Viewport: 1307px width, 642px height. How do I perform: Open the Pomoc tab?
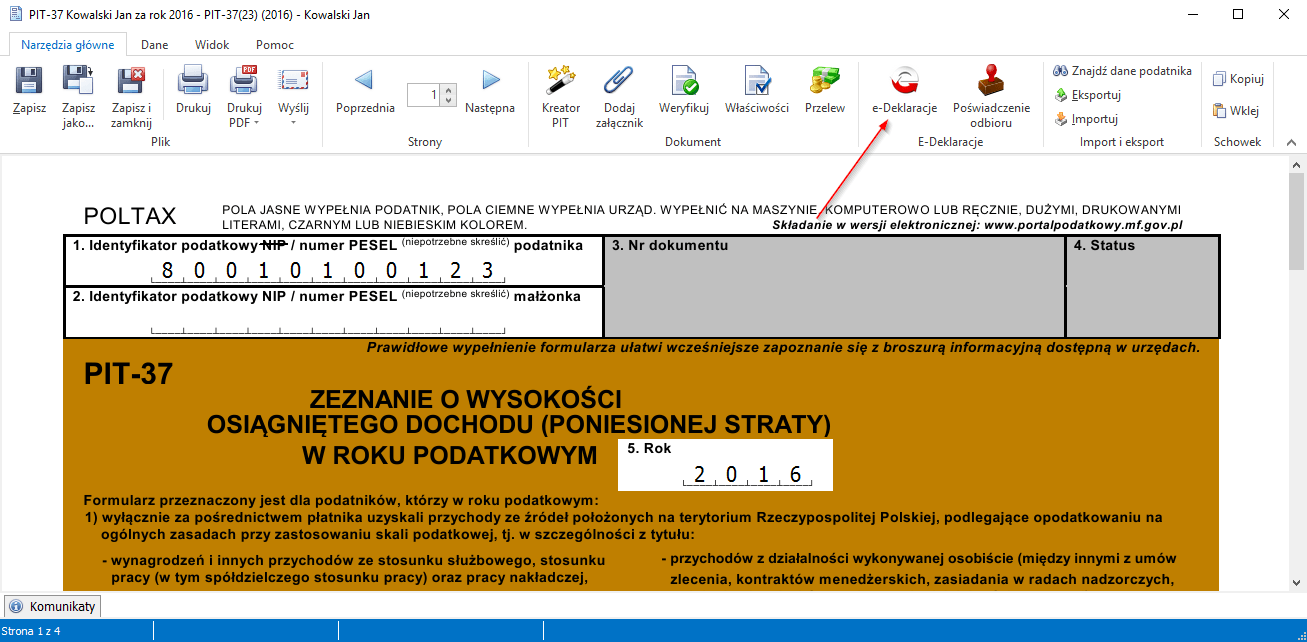tap(273, 44)
